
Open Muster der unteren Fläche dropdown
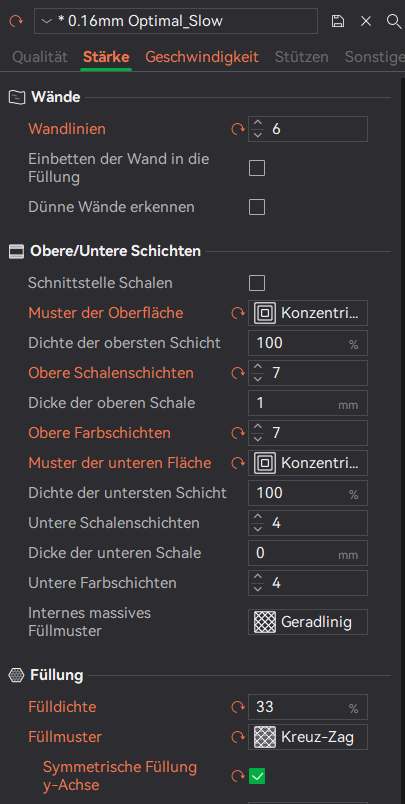[308, 463]
